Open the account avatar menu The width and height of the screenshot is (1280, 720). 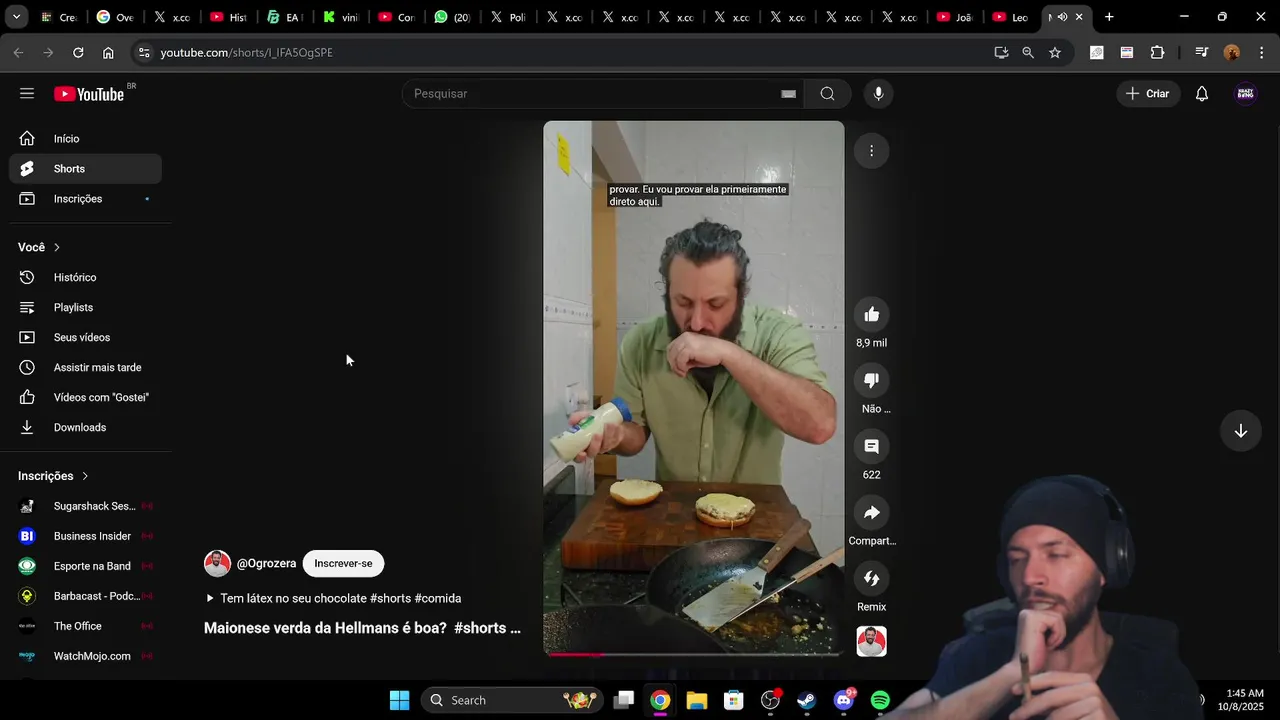pos(1245,93)
